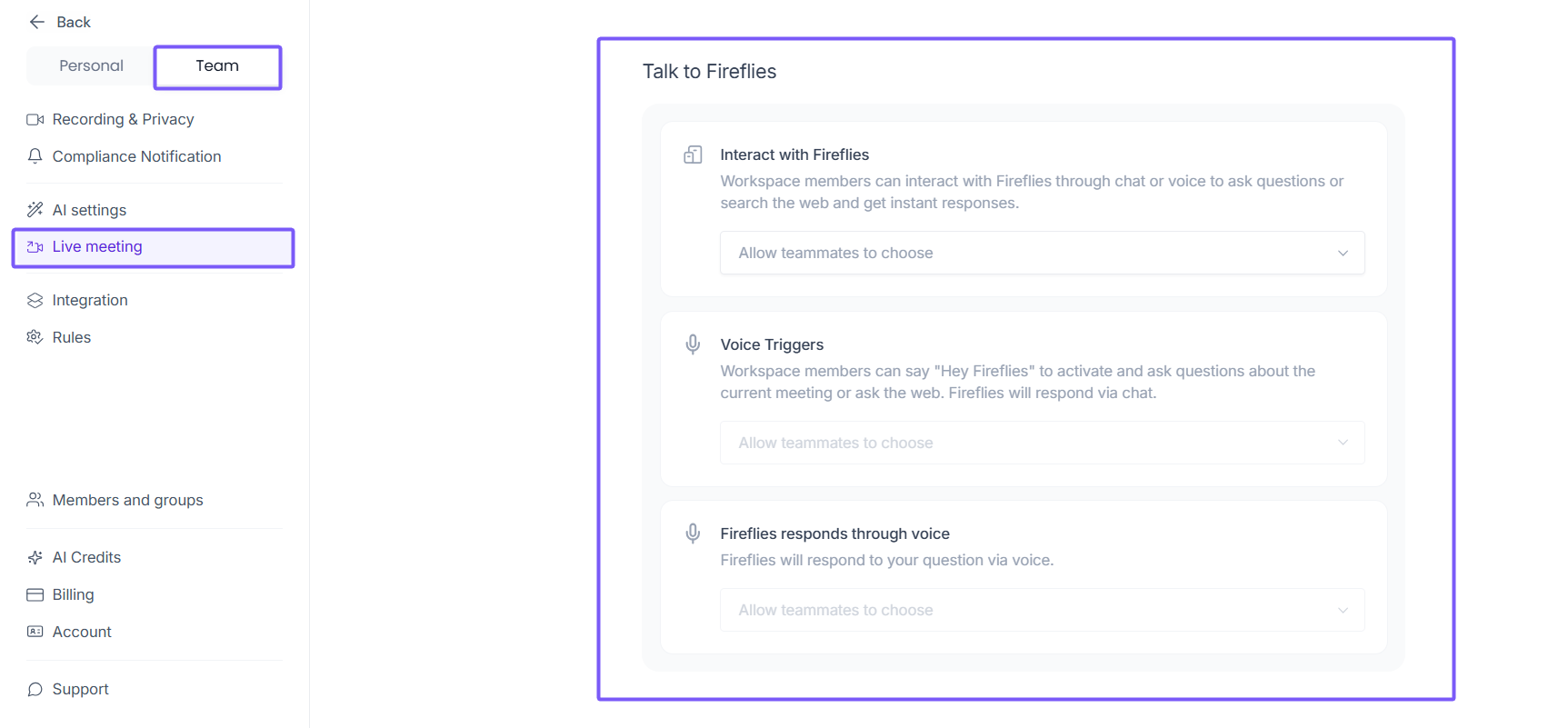Expand the Voice Triggers dropdown
Image resolution: width=1568 pixels, height=728 pixels.
[1042, 443]
